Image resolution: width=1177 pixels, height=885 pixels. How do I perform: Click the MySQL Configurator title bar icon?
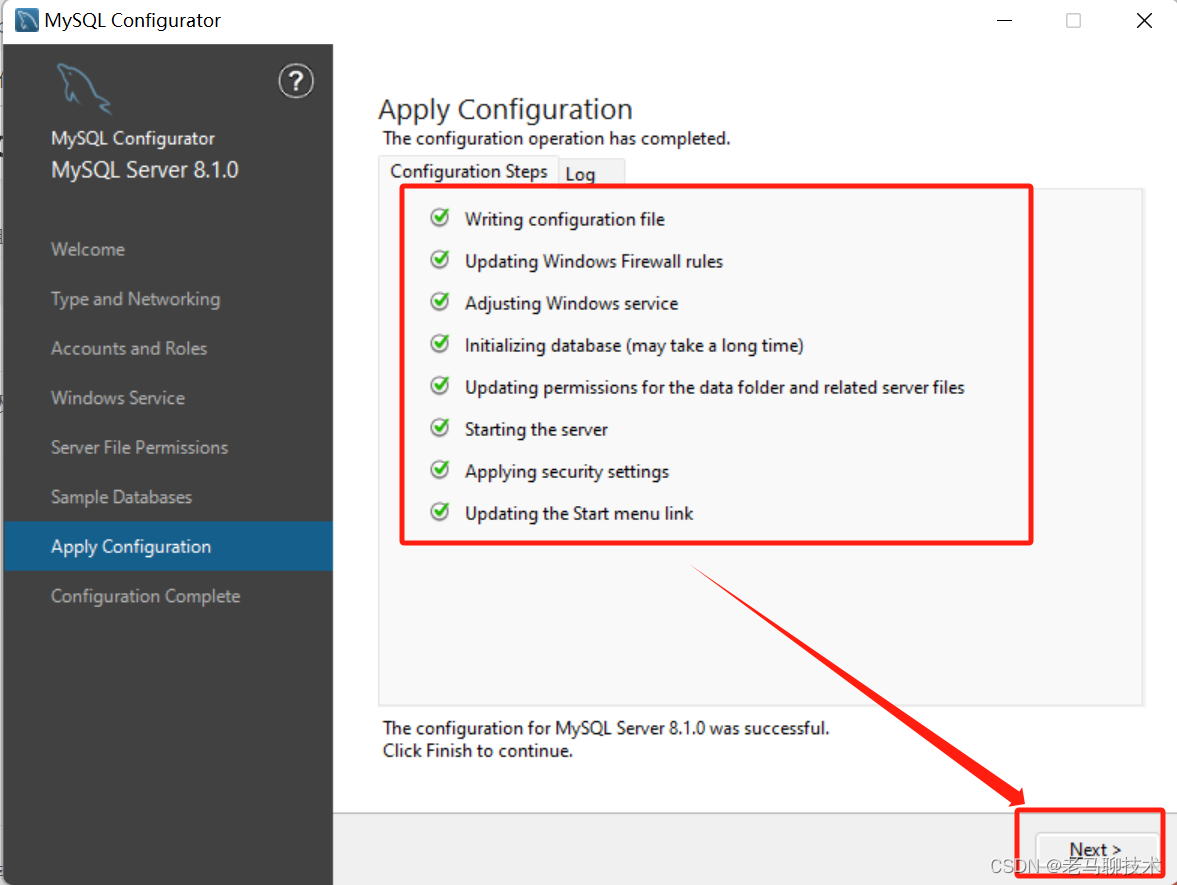coord(26,20)
